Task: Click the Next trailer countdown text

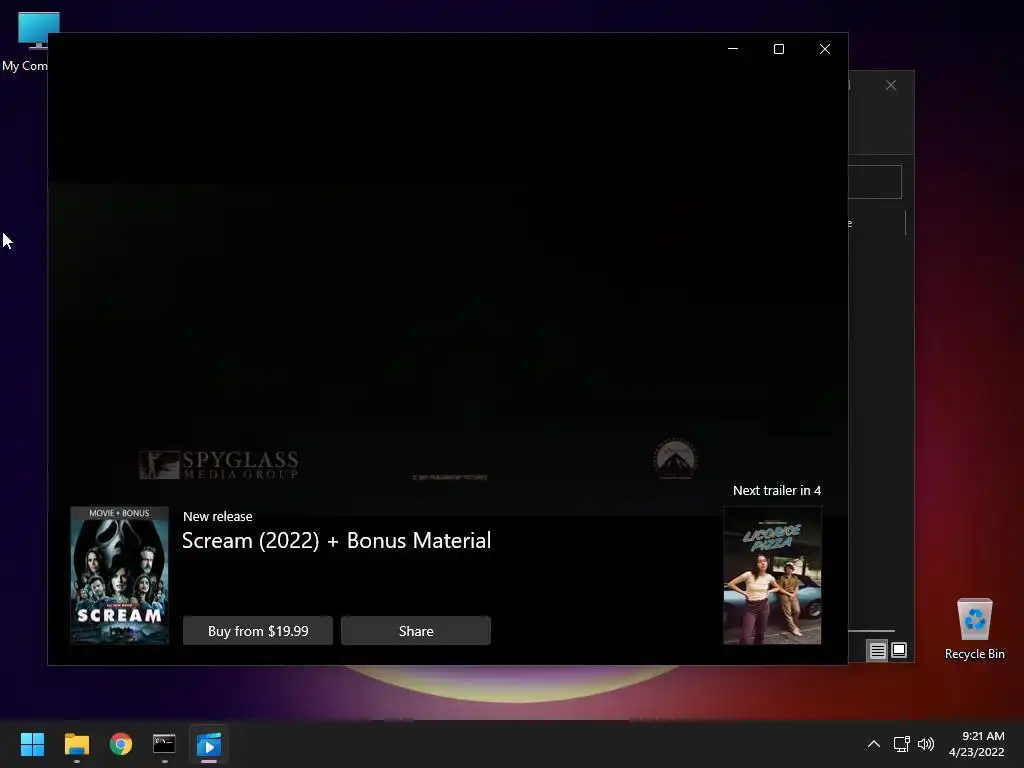Action: click(x=776, y=490)
